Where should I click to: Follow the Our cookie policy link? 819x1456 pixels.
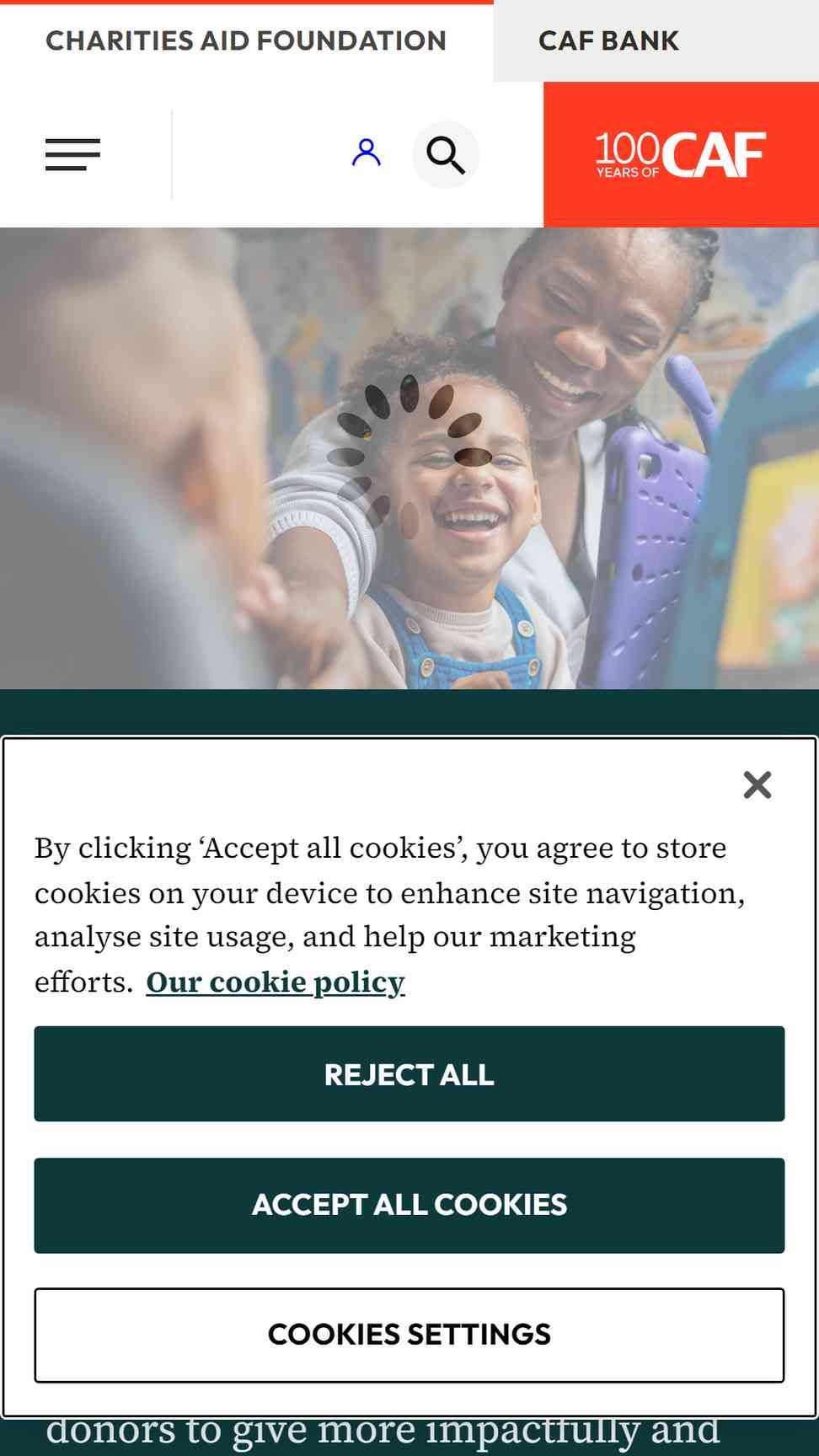pos(276,982)
